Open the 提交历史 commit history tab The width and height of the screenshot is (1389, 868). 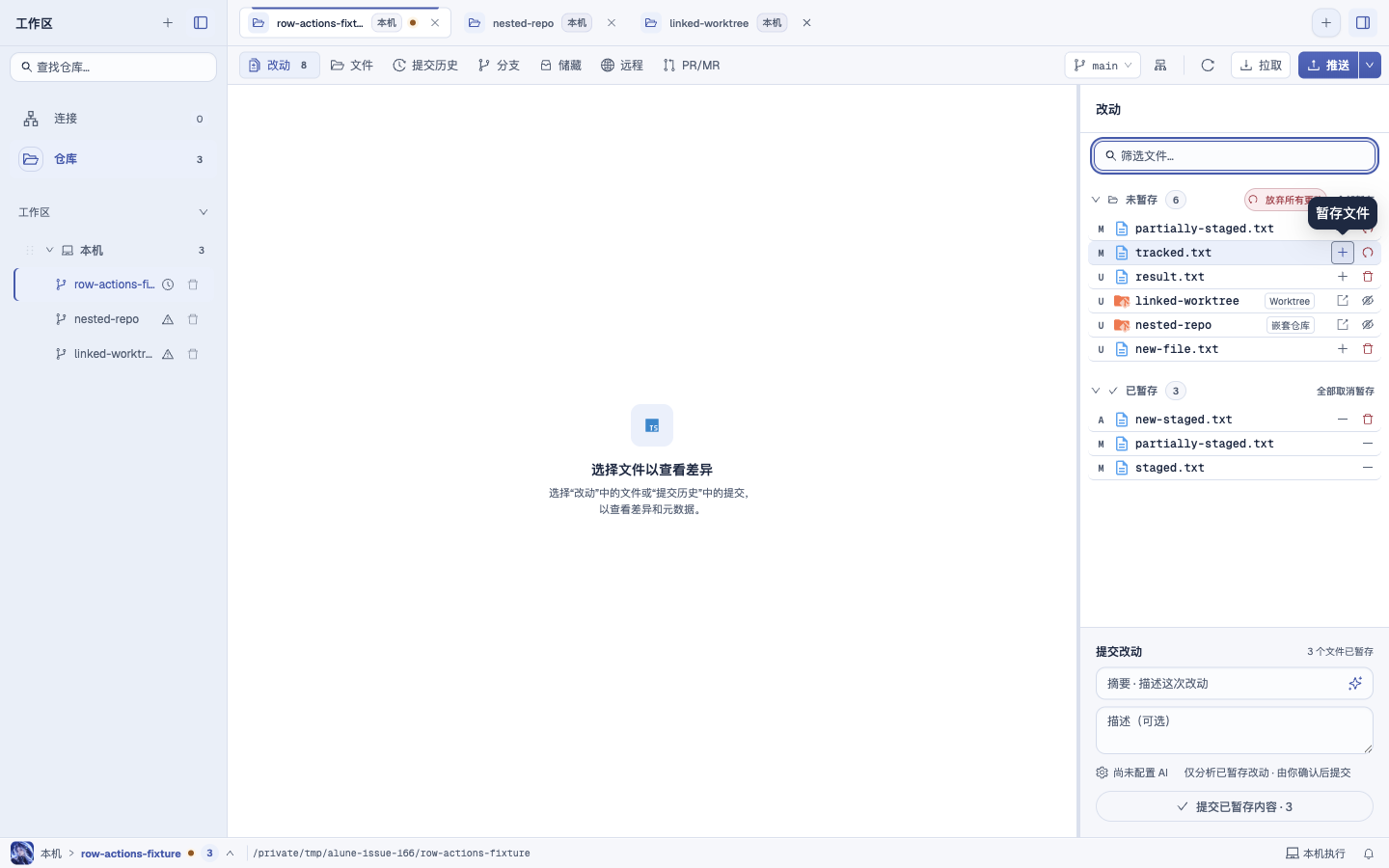pyautogui.click(x=425, y=66)
